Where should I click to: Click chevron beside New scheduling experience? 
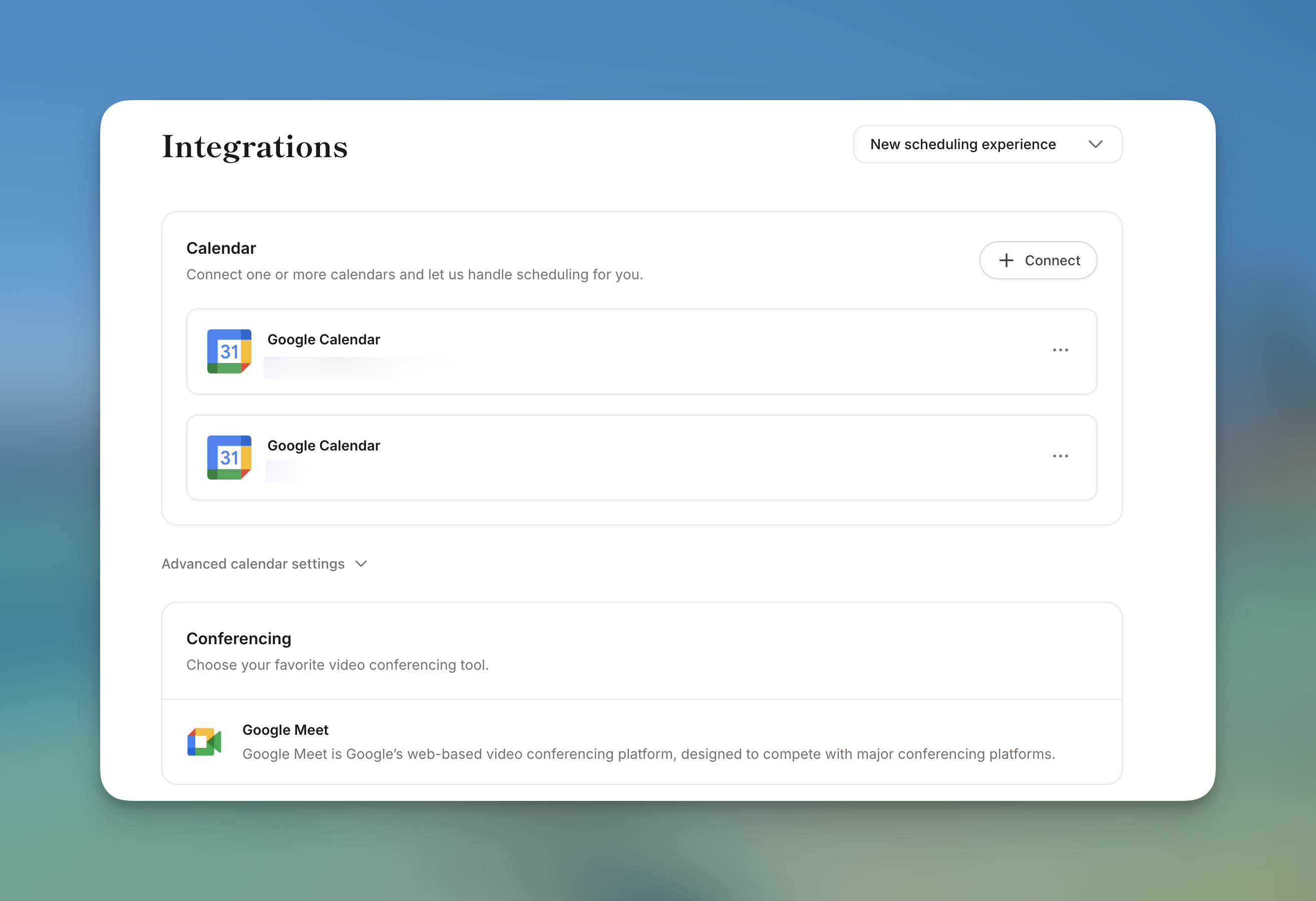click(x=1095, y=144)
